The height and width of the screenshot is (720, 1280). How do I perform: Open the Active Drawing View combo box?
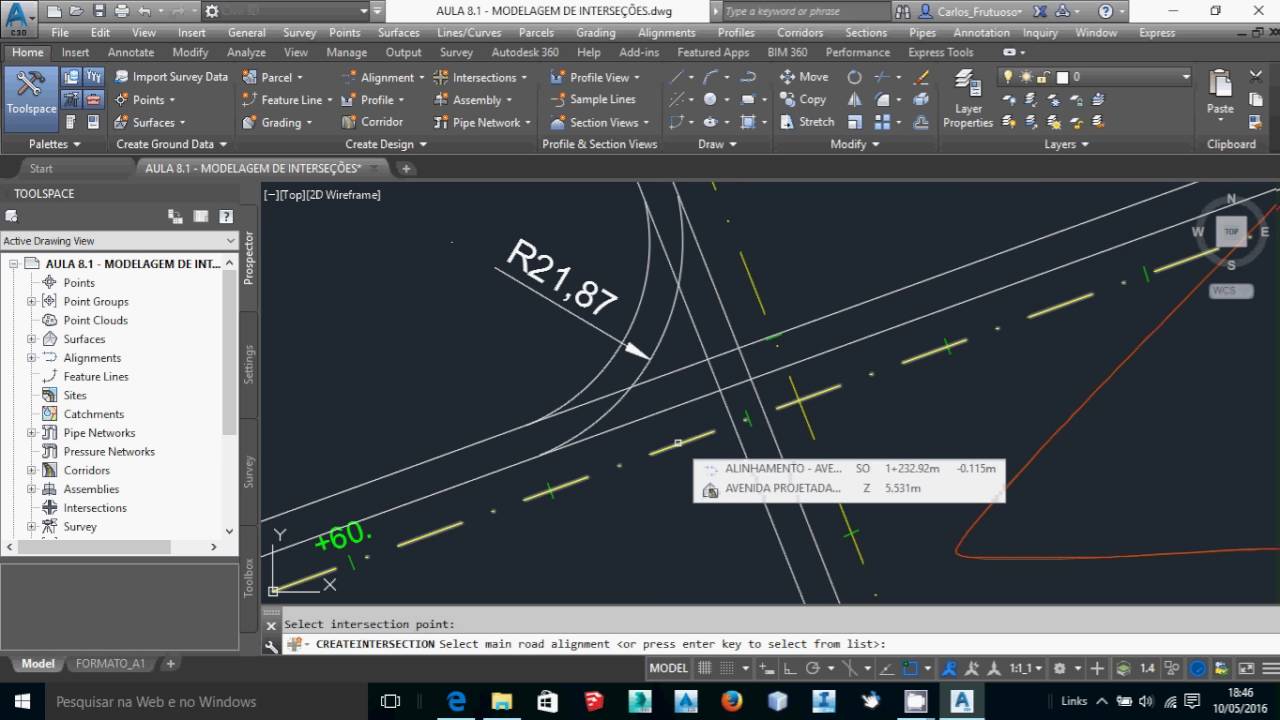(119, 241)
